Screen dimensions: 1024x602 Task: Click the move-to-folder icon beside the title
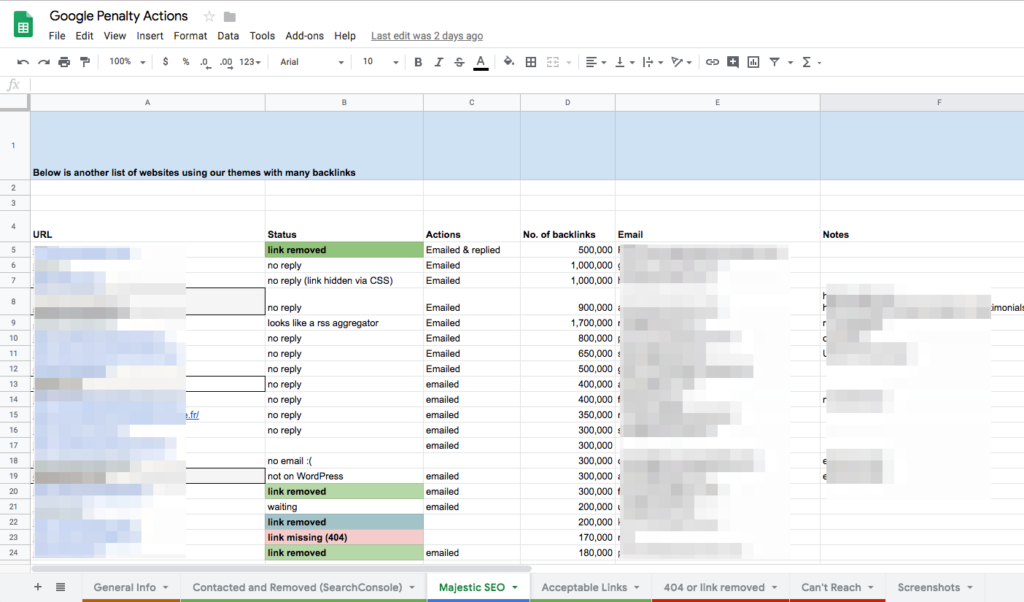coord(230,16)
